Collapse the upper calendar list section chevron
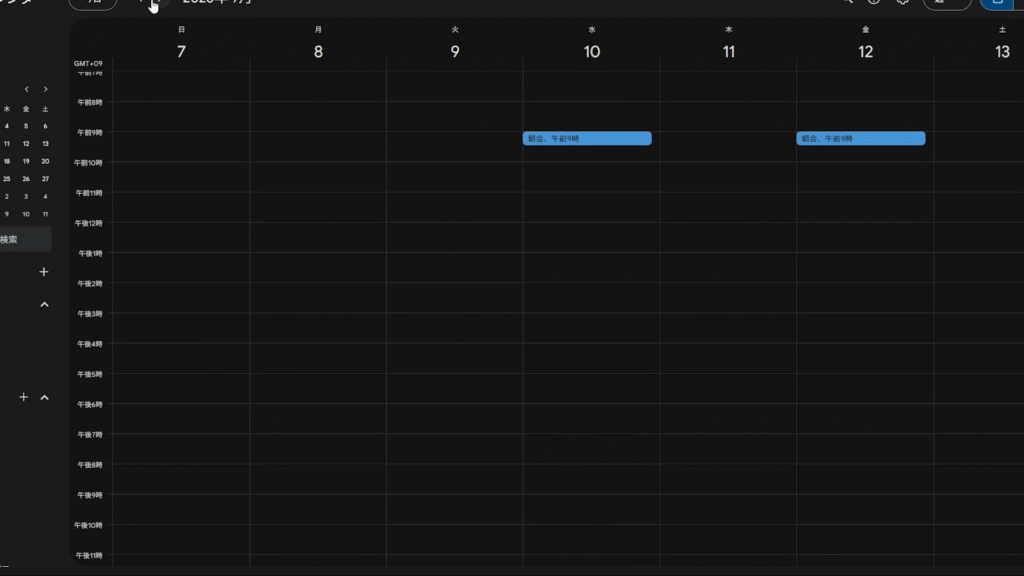 [x=44, y=304]
